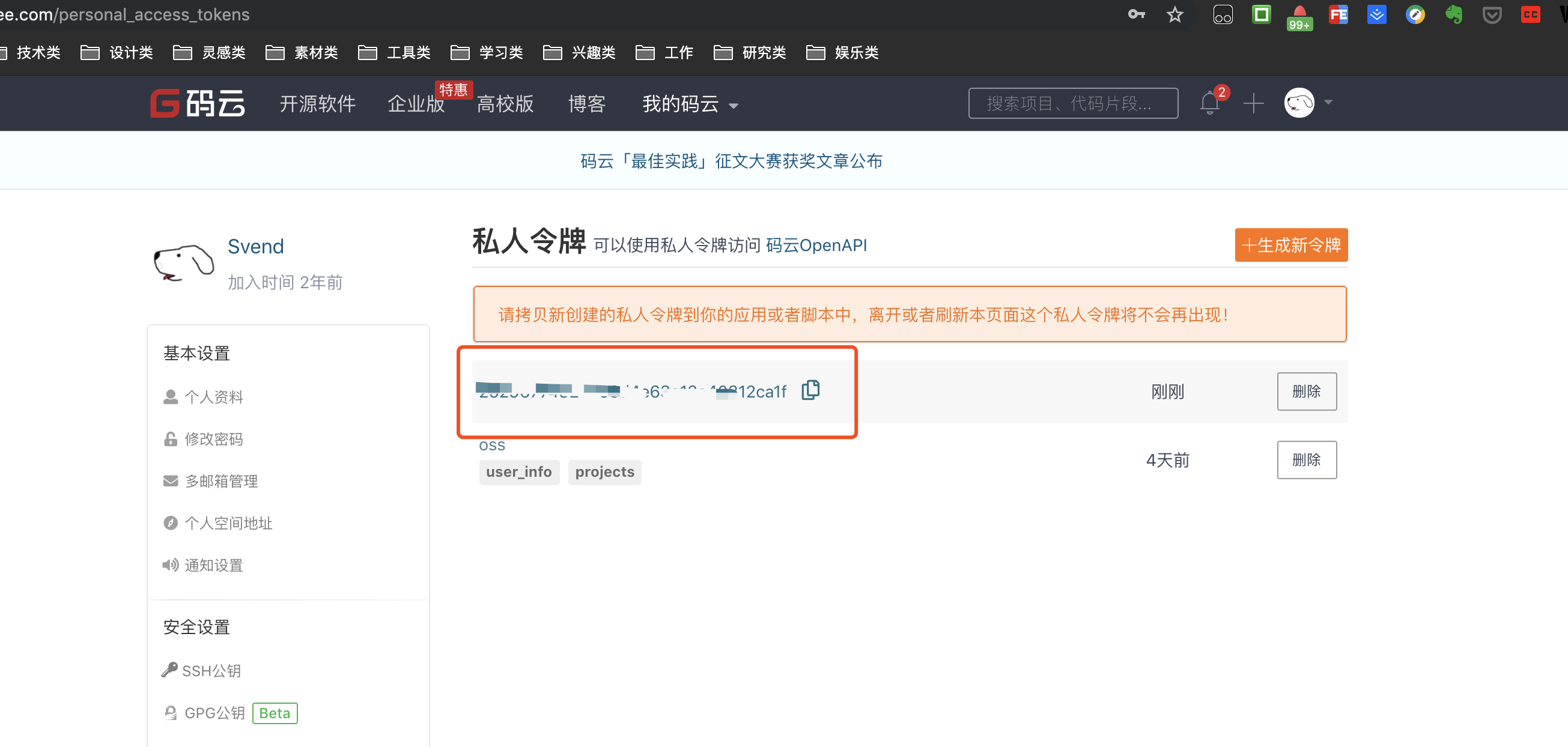Open the 娱乐类 bookmark folder
The image size is (1568, 747).
click(842, 52)
